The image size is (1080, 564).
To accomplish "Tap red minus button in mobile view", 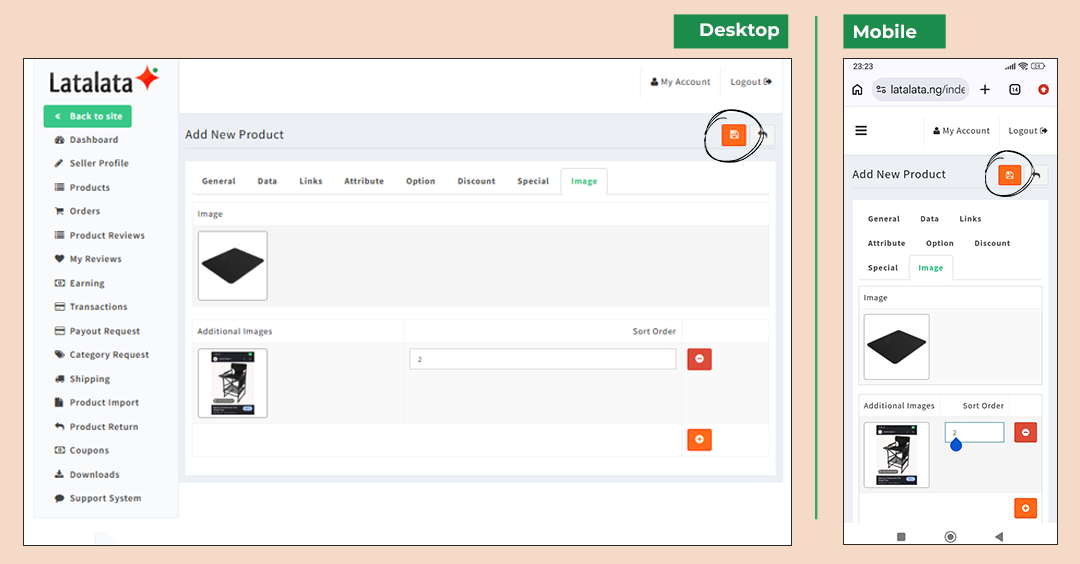I will coord(1025,432).
